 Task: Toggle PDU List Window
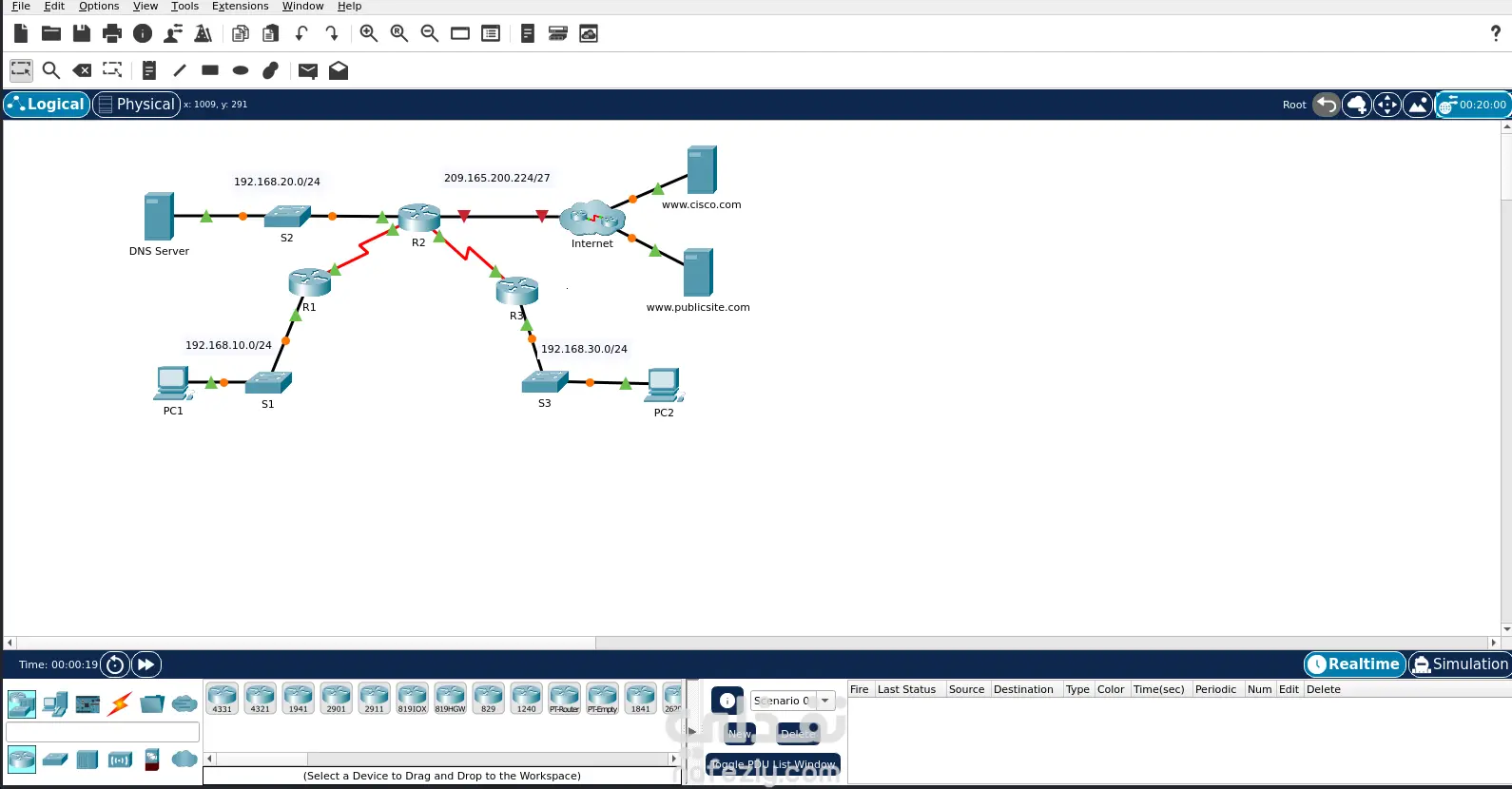pyautogui.click(x=773, y=764)
